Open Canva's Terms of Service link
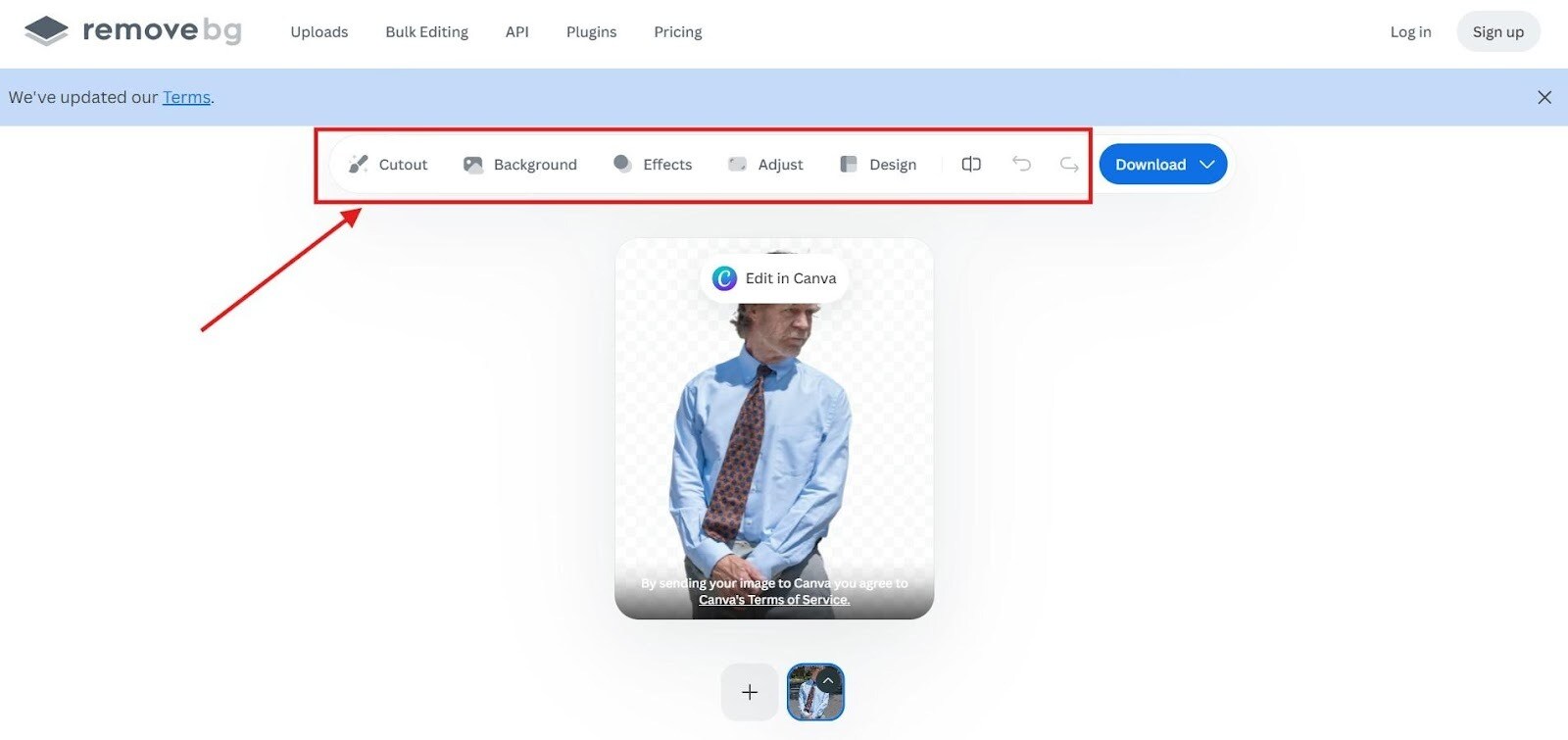The image size is (1568, 740). coord(774,600)
